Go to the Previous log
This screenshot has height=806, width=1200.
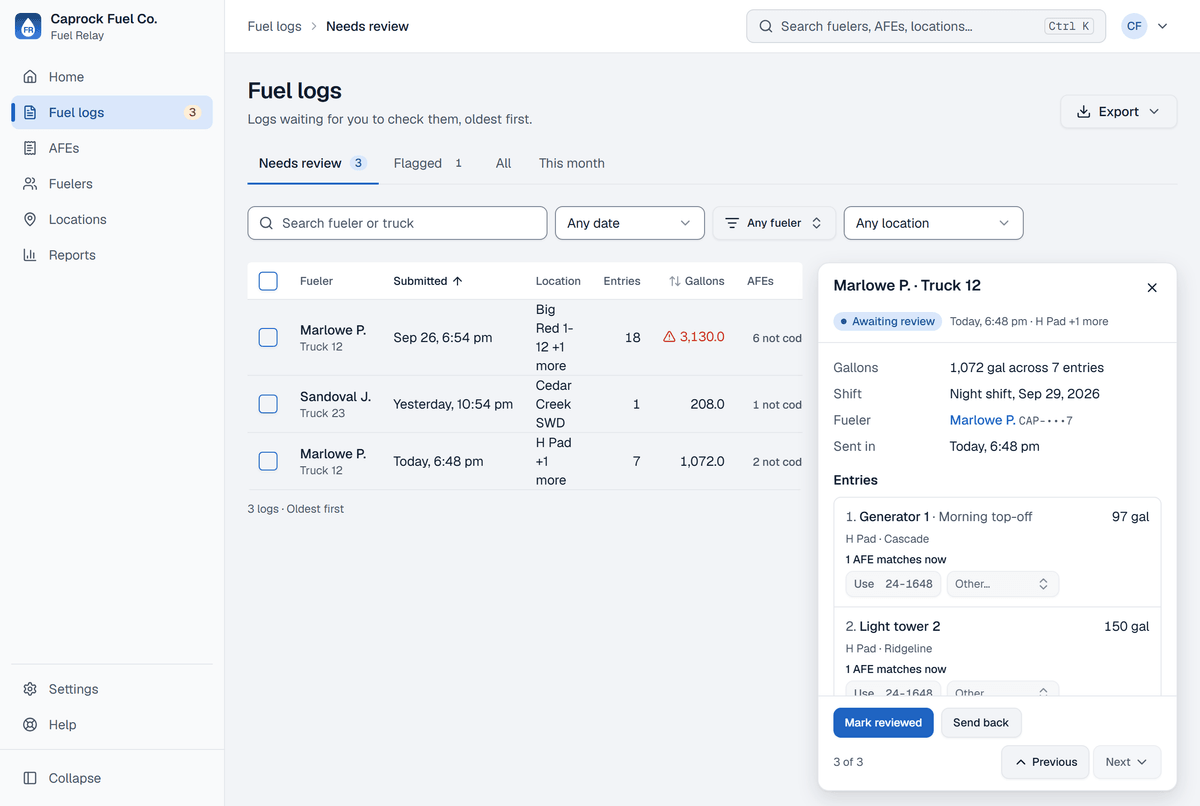click(1046, 762)
